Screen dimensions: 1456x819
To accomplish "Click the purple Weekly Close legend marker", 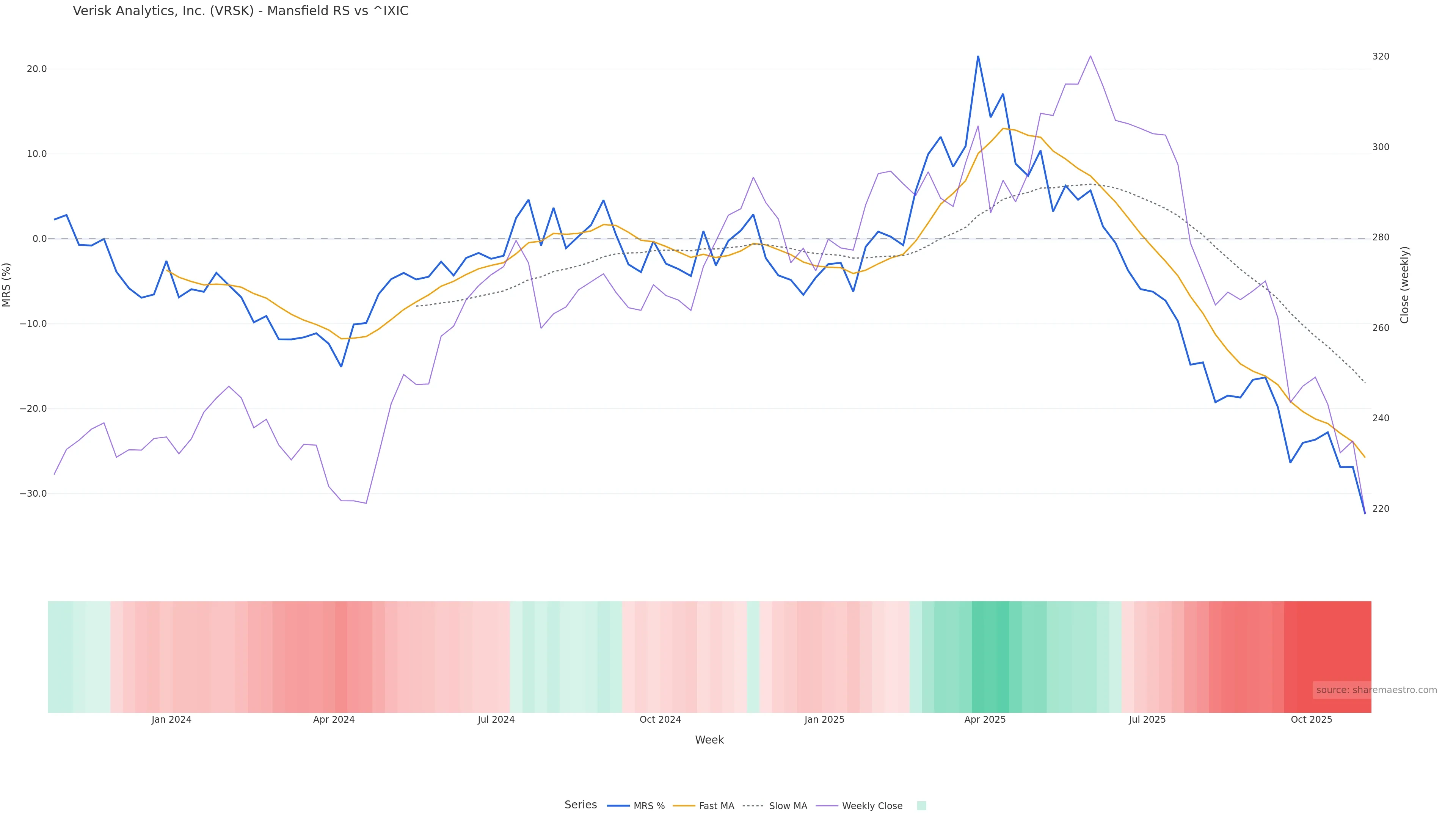I will click(x=827, y=806).
